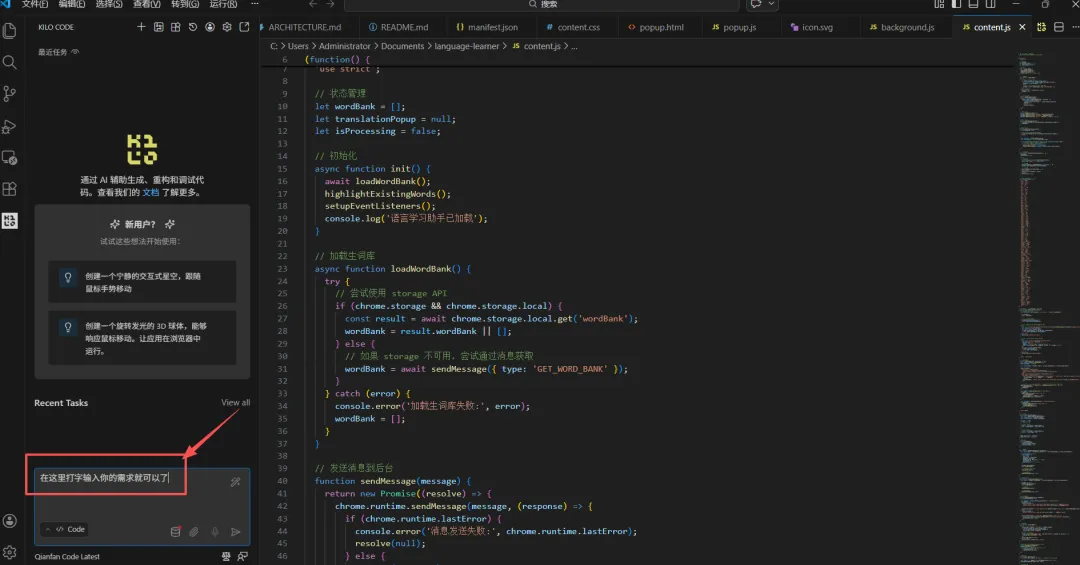Viewport: 1080px width, 565px height.
Task: Click the codebase indexing database icon
Action: click(176, 531)
